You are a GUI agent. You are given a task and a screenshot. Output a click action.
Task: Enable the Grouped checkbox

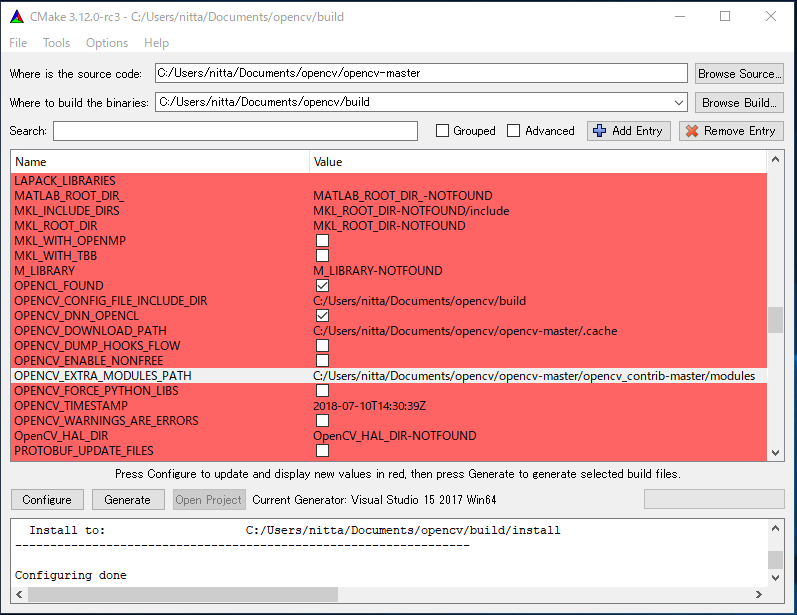(443, 131)
